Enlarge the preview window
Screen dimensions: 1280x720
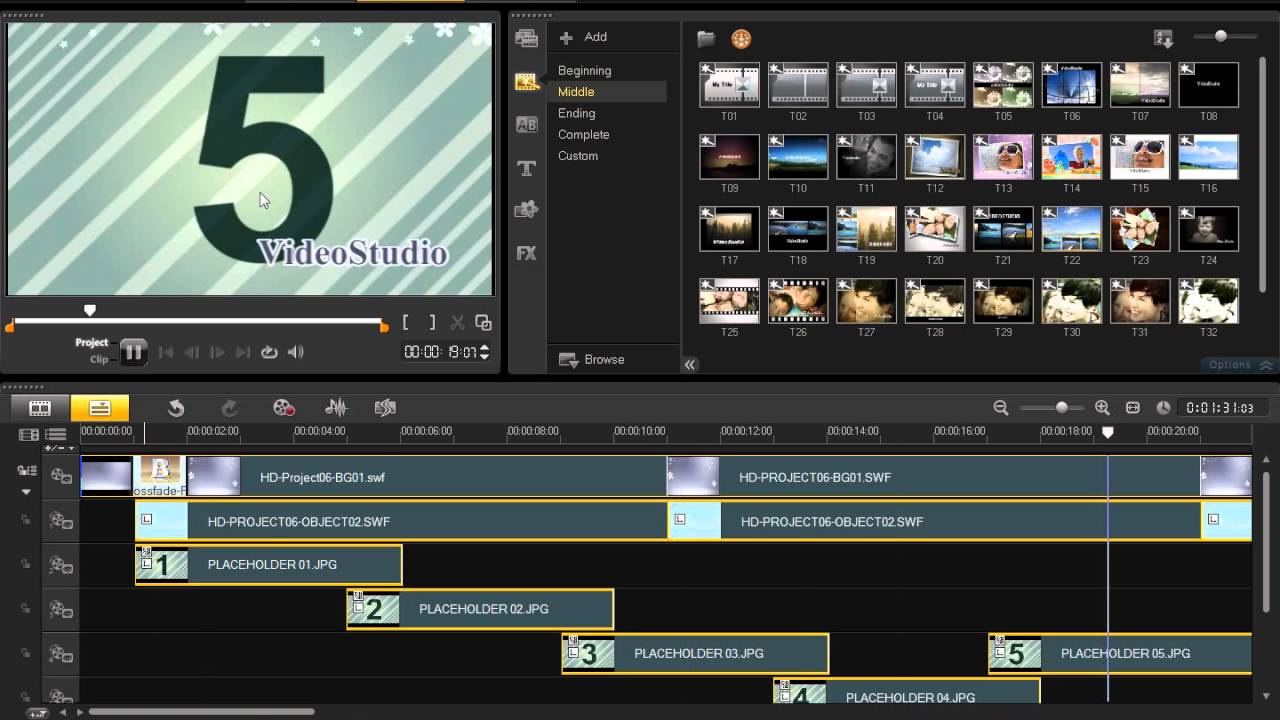point(483,322)
